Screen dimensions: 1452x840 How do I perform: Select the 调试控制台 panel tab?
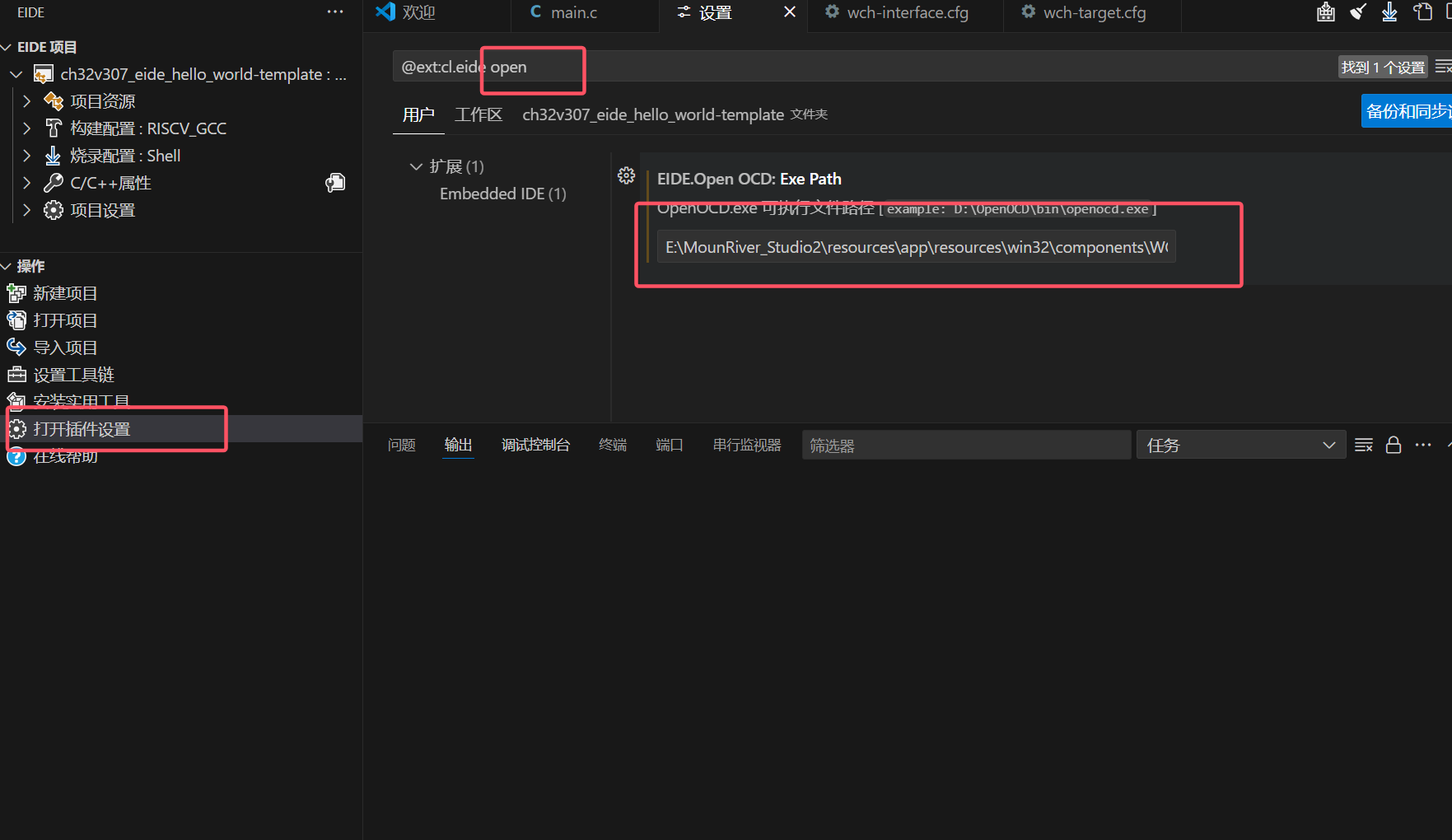point(536,445)
